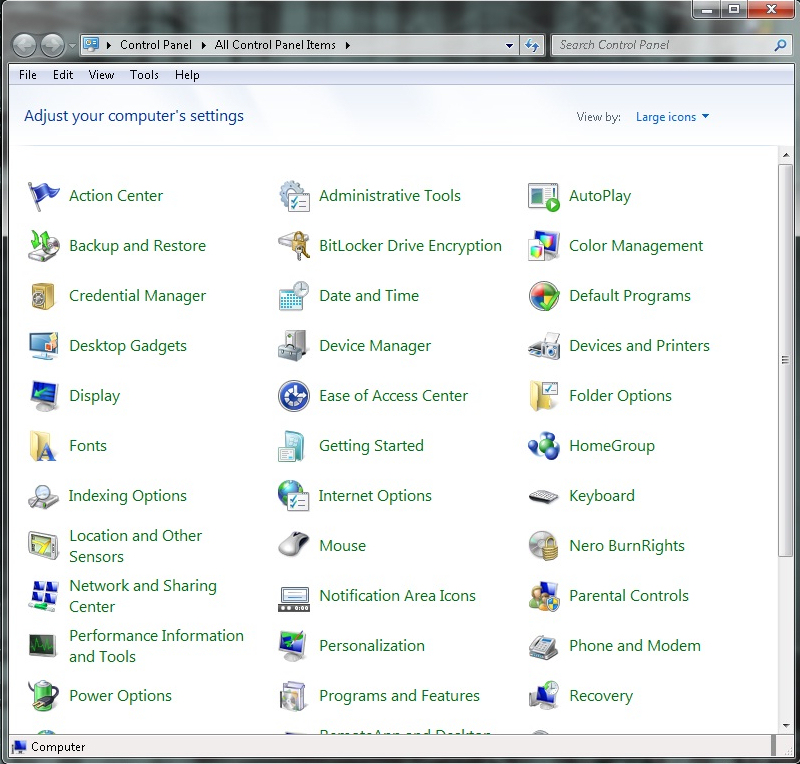Viewport: 800px width, 764px height.
Task: Open the Credential Manager safe icon
Action: point(43,296)
